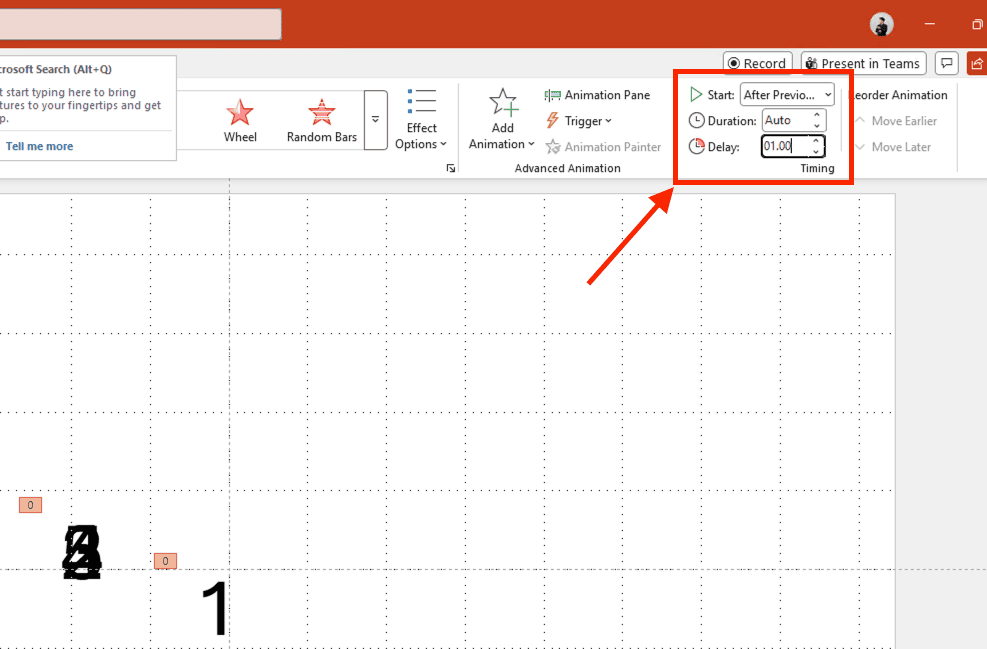This screenshot has height=649, width=987.
Task: Open the comments speech bubble icon
Action: [947, 63]
